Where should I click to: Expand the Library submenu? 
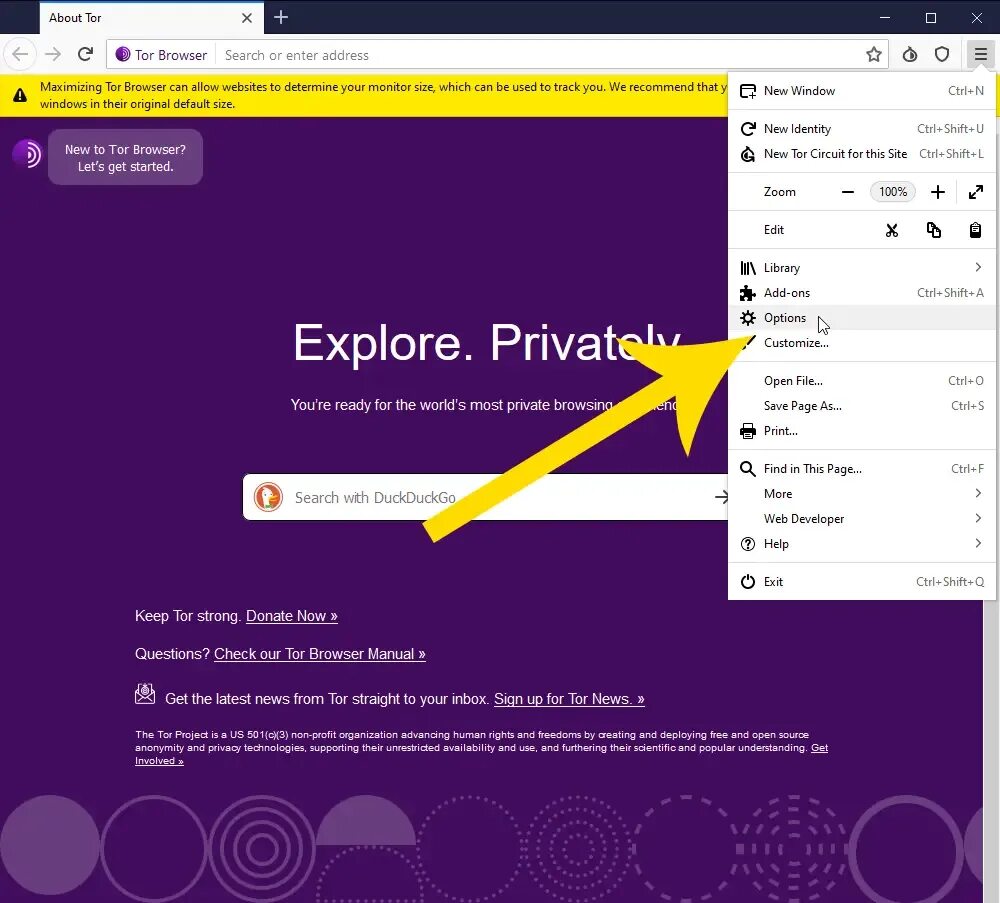pyautogui.click(x=862, y=268)
